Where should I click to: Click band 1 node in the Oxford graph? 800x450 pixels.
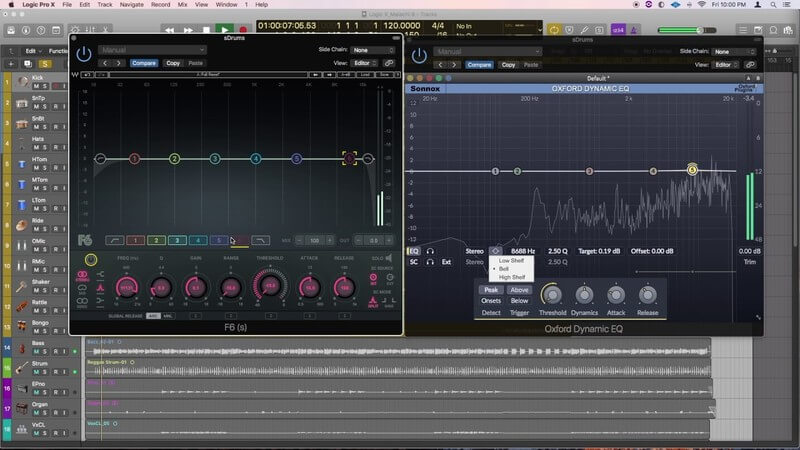pos(495,171)
